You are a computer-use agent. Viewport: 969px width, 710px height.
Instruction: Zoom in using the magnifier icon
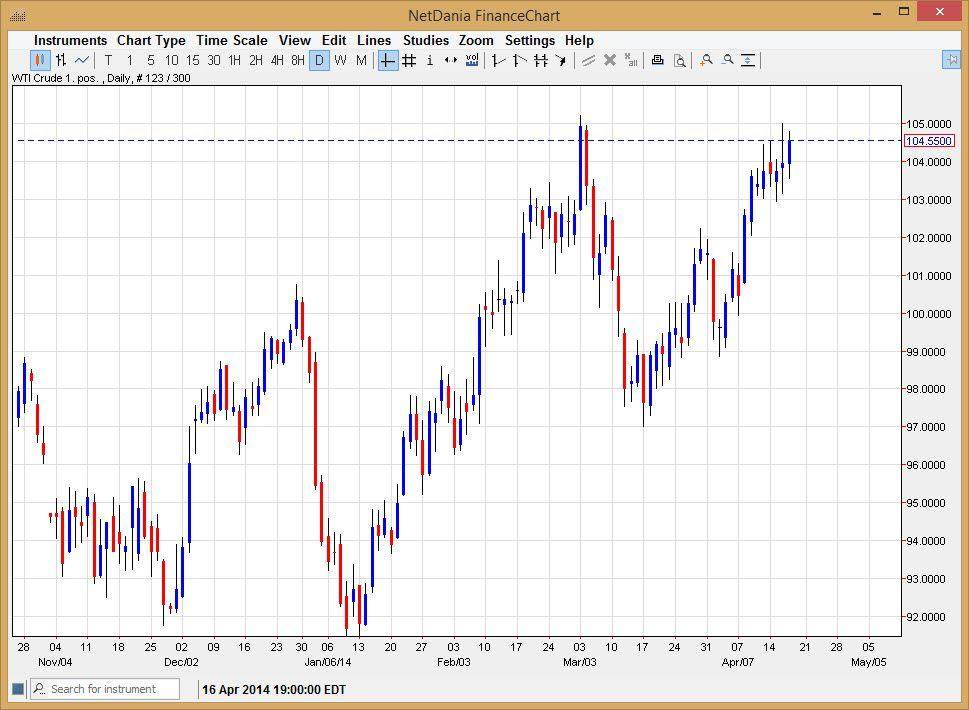click(x=707, y=61)
